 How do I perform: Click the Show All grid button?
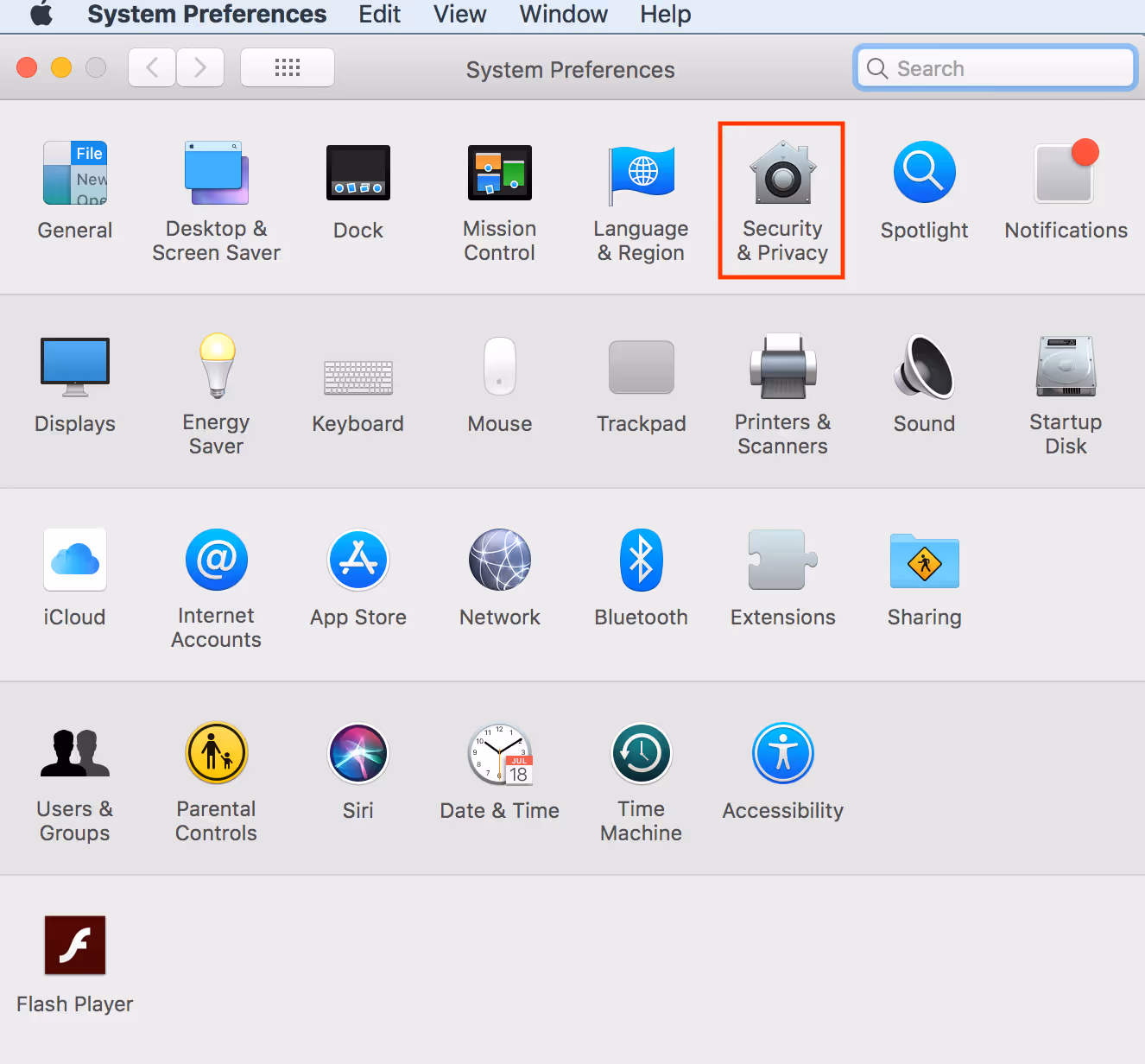coord(288,67)
